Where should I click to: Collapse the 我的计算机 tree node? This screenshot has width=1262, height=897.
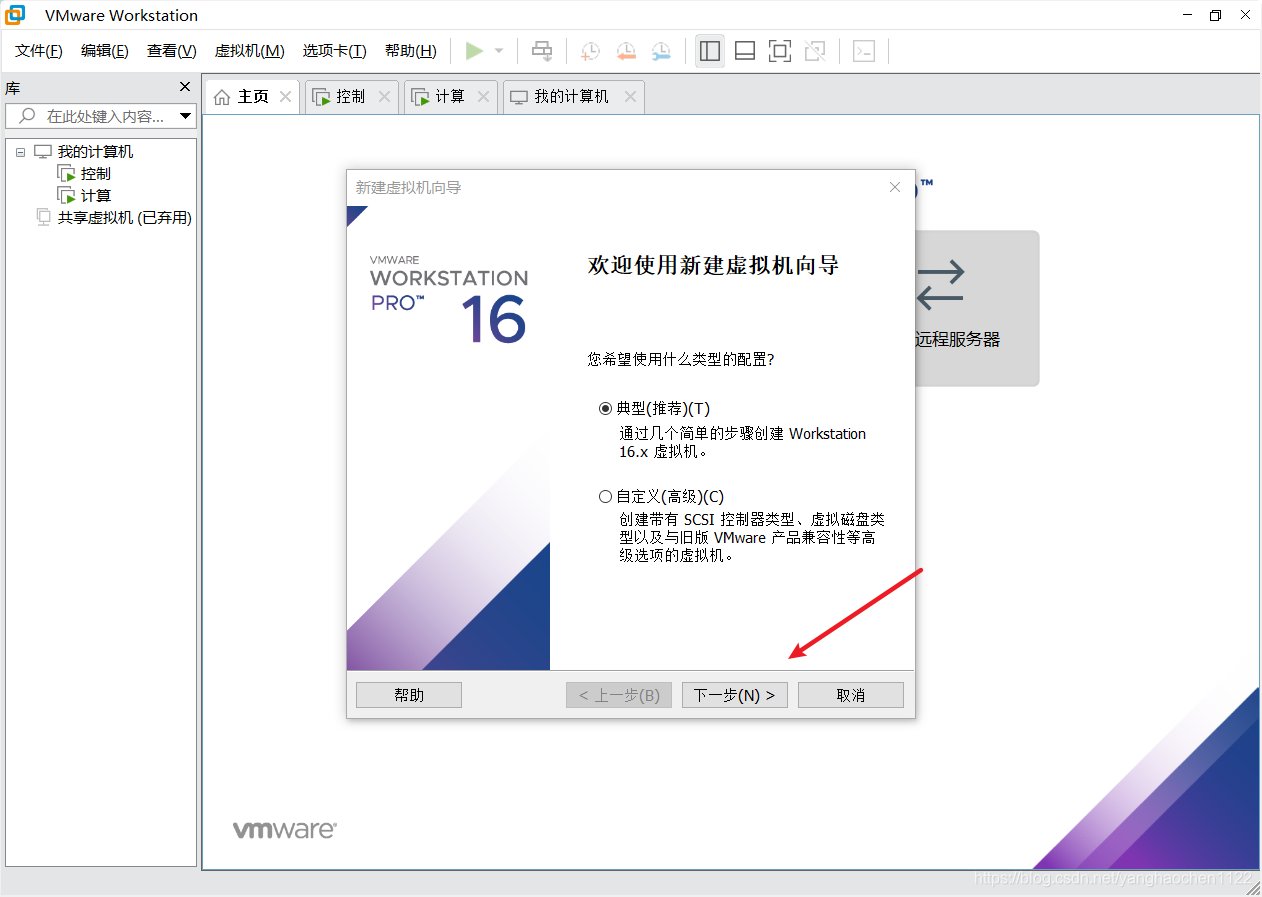click(x=20, y=151)
